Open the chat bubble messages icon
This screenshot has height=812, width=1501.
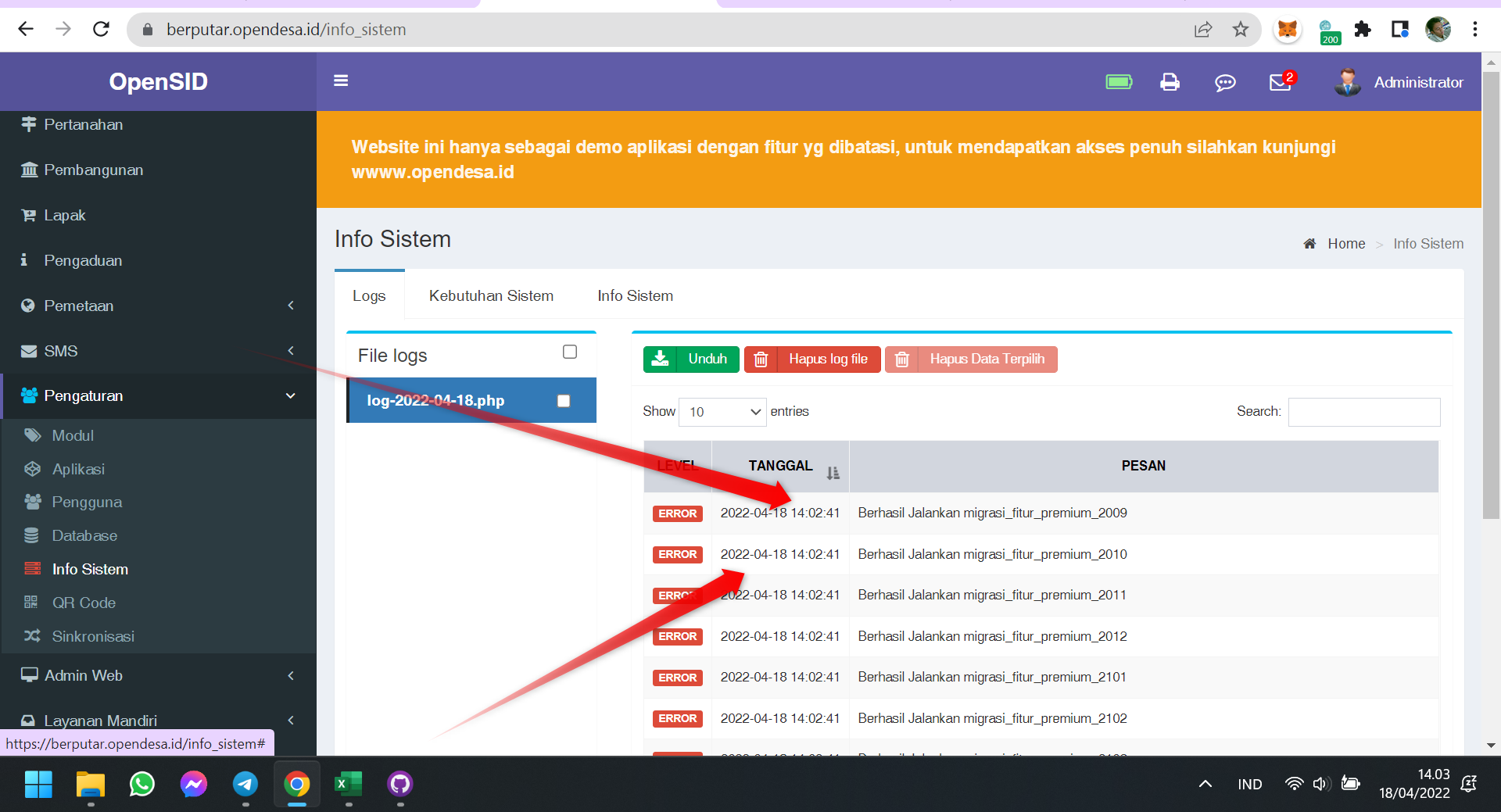click(1225, 83)
